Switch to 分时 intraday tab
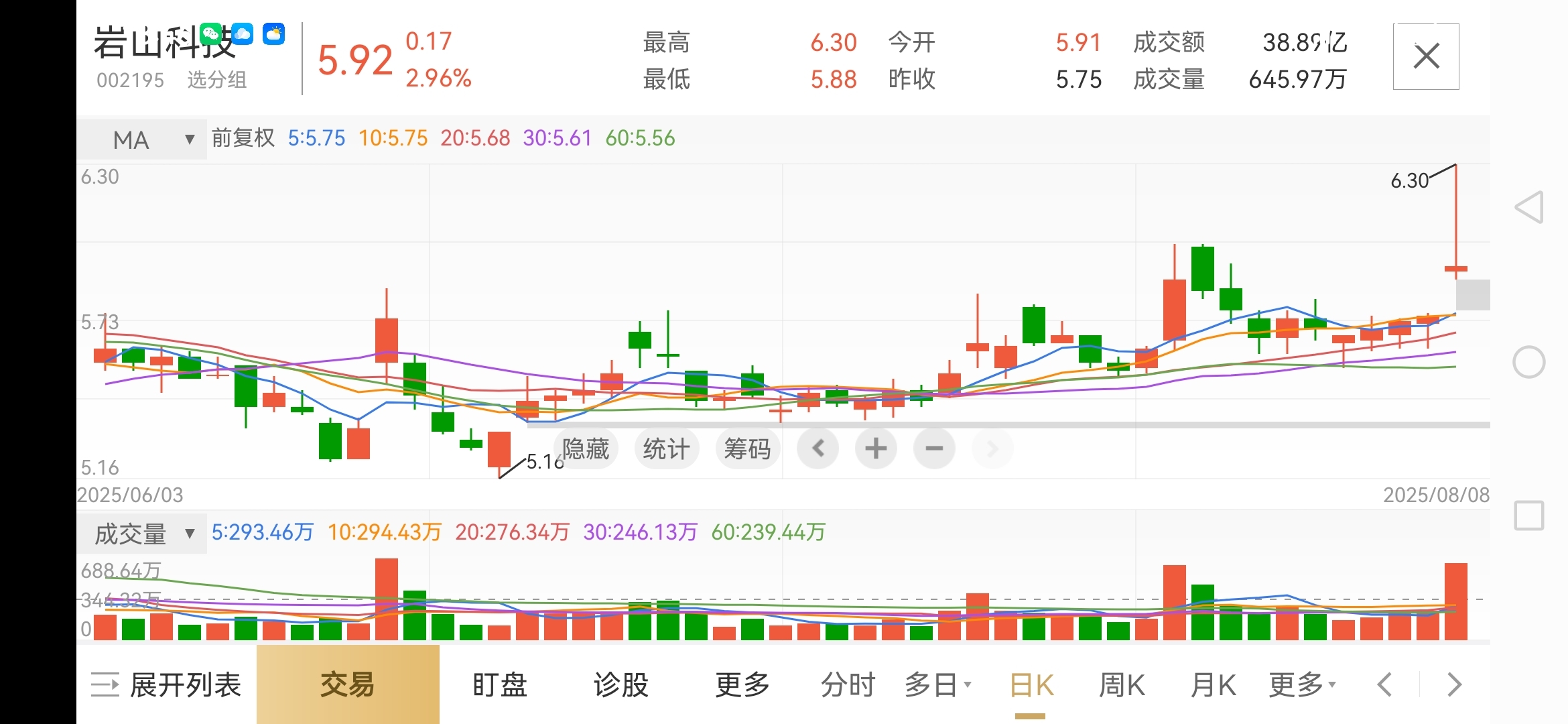This screenshot has height=724, width=1568. click(848, 685)
